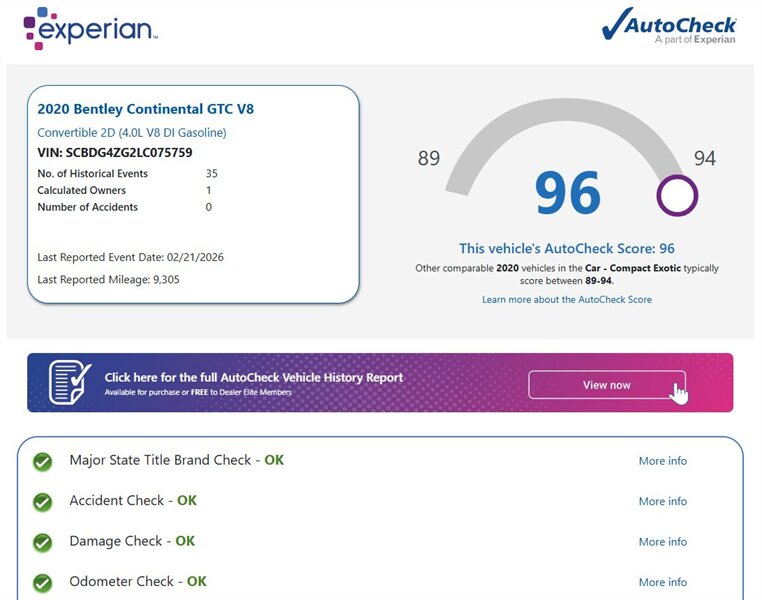Image resolution: width=762 pixels, height=600 pixels.
Task: Click the Last Reported Mileage line
Action: (109, 279)
